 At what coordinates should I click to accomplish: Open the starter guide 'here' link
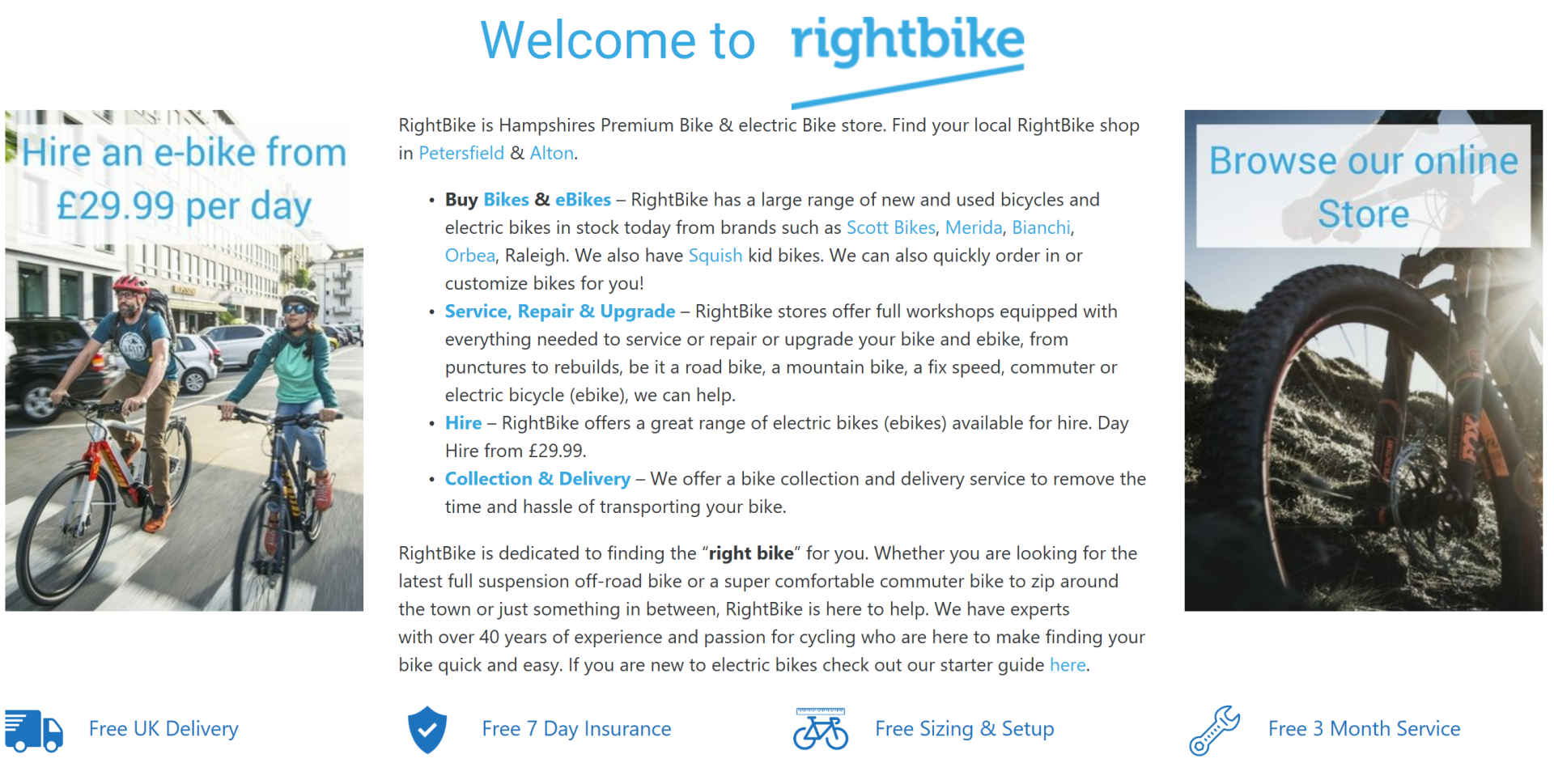(x=1068, y=665)
